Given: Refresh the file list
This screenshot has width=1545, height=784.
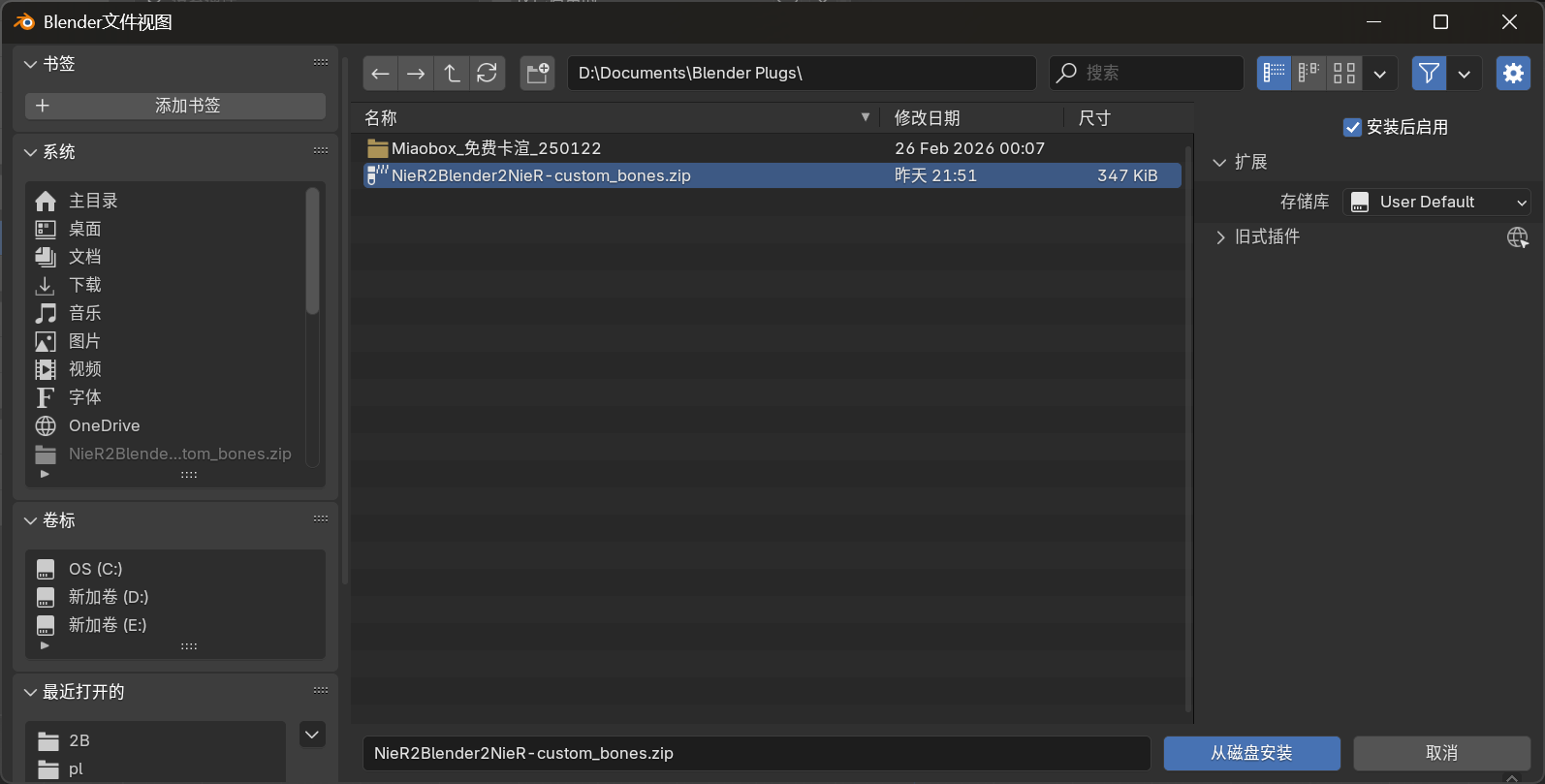Looking at the screenshot, I should (488, 74).
